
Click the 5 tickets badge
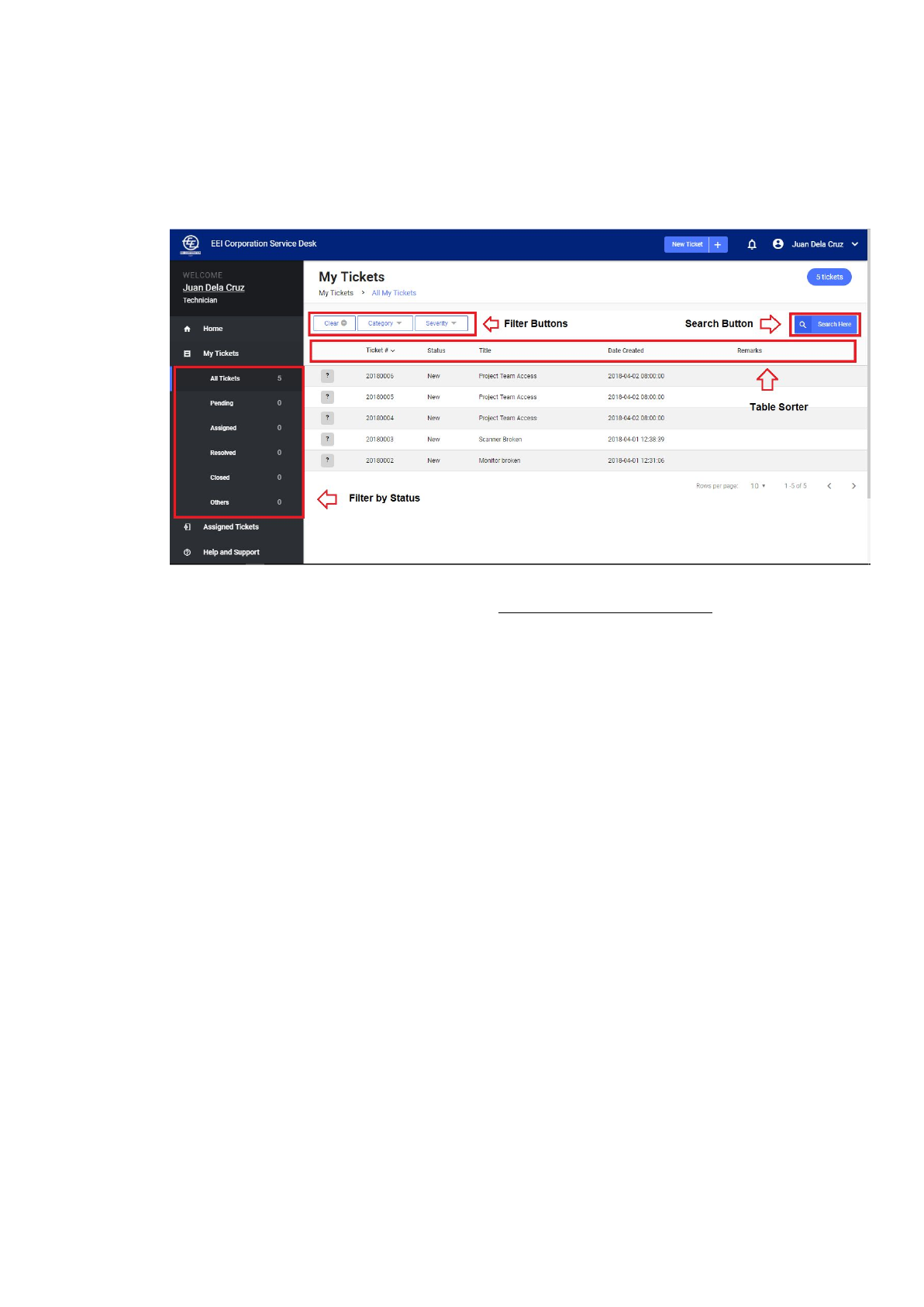click(x=829, y=277)
